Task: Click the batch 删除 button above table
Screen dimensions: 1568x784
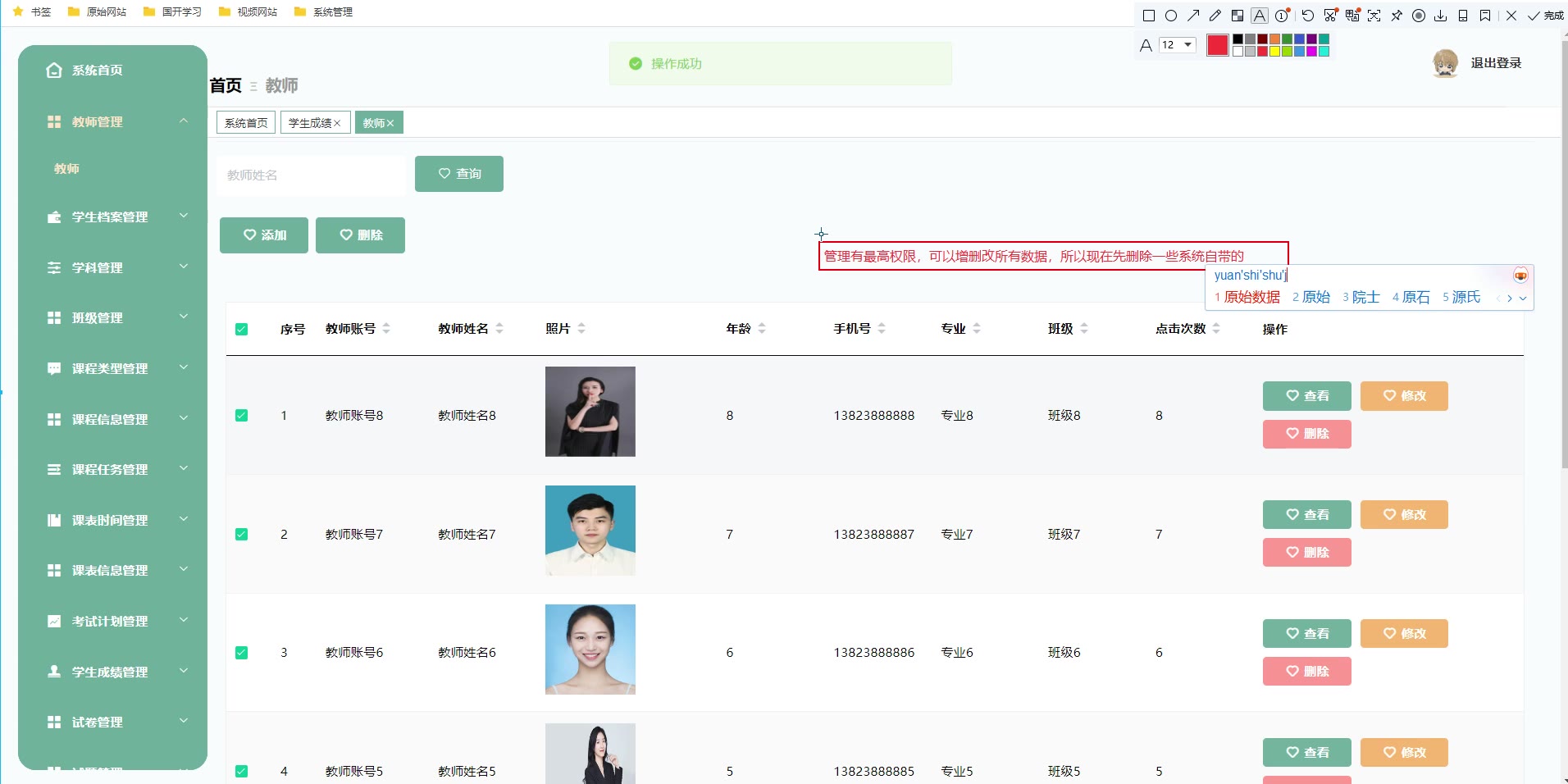Action: [x=360, y=235]
